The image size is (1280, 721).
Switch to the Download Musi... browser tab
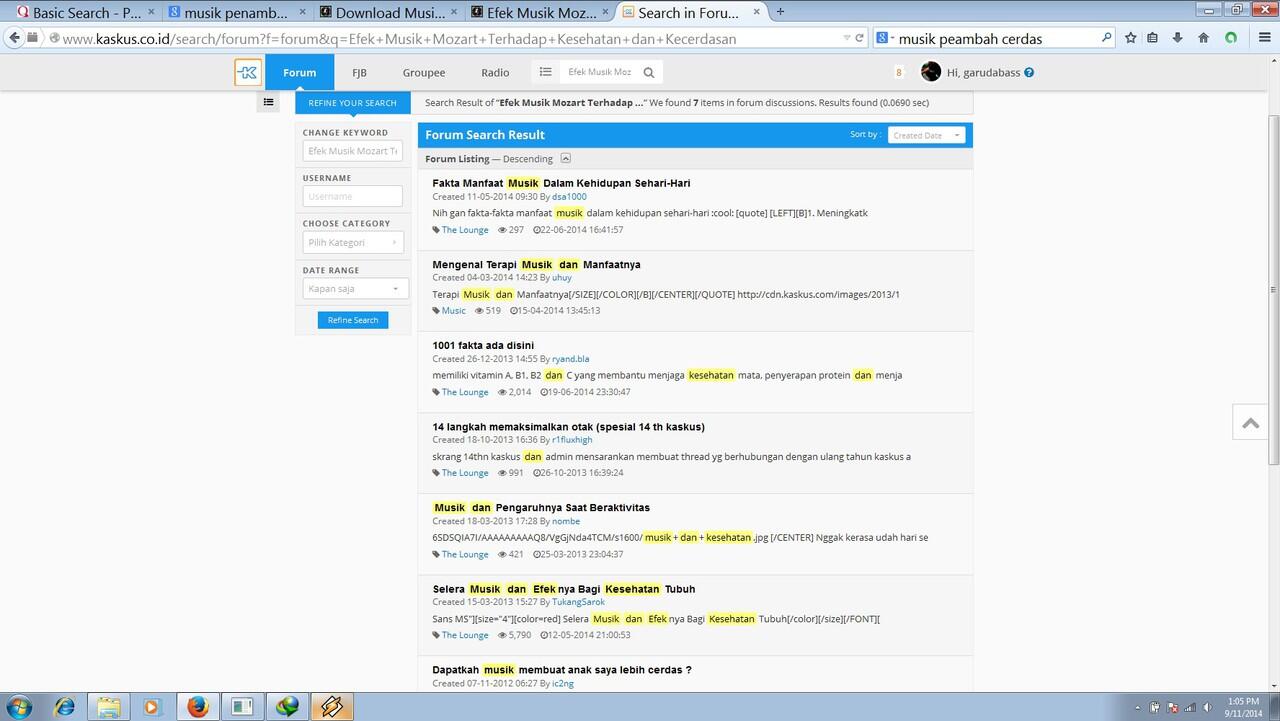pyautogui.click(x=386, y=12)
